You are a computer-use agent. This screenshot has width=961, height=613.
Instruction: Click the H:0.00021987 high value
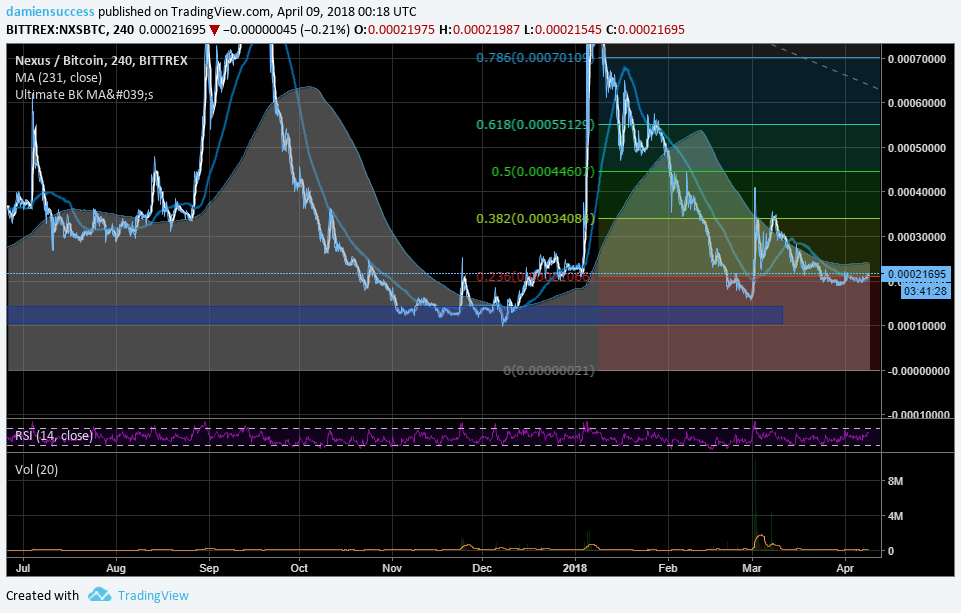pyautogui.click(x=479, y=29)
